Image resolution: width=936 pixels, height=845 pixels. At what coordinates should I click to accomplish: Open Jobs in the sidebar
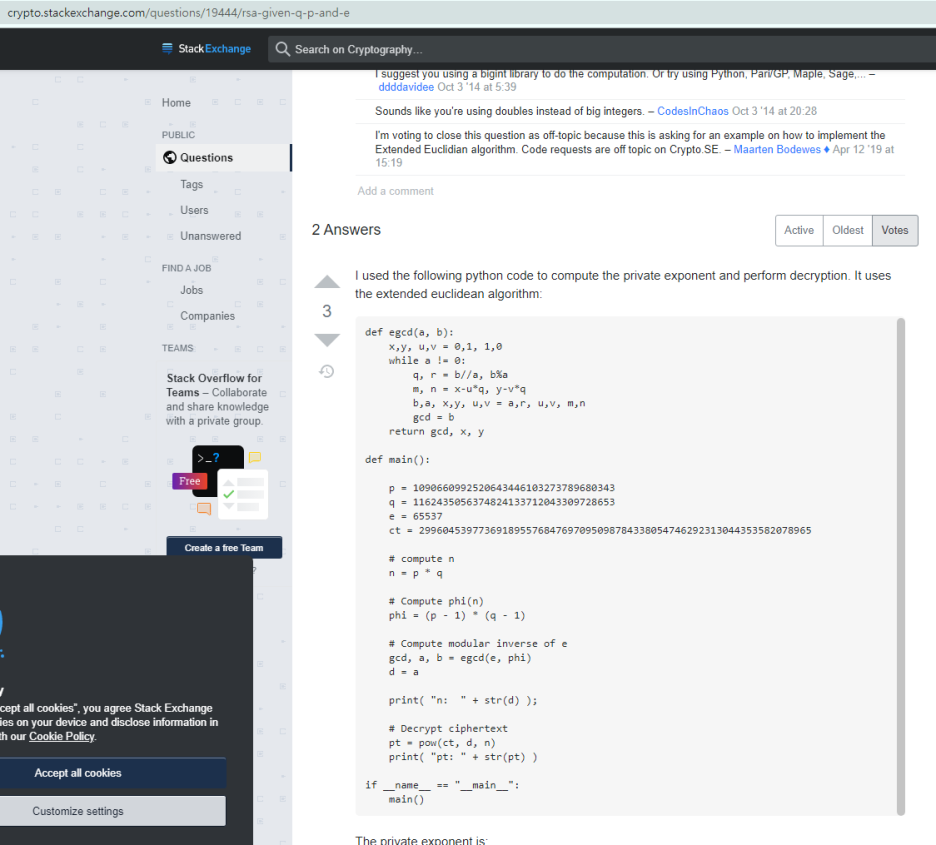(192, 290)
